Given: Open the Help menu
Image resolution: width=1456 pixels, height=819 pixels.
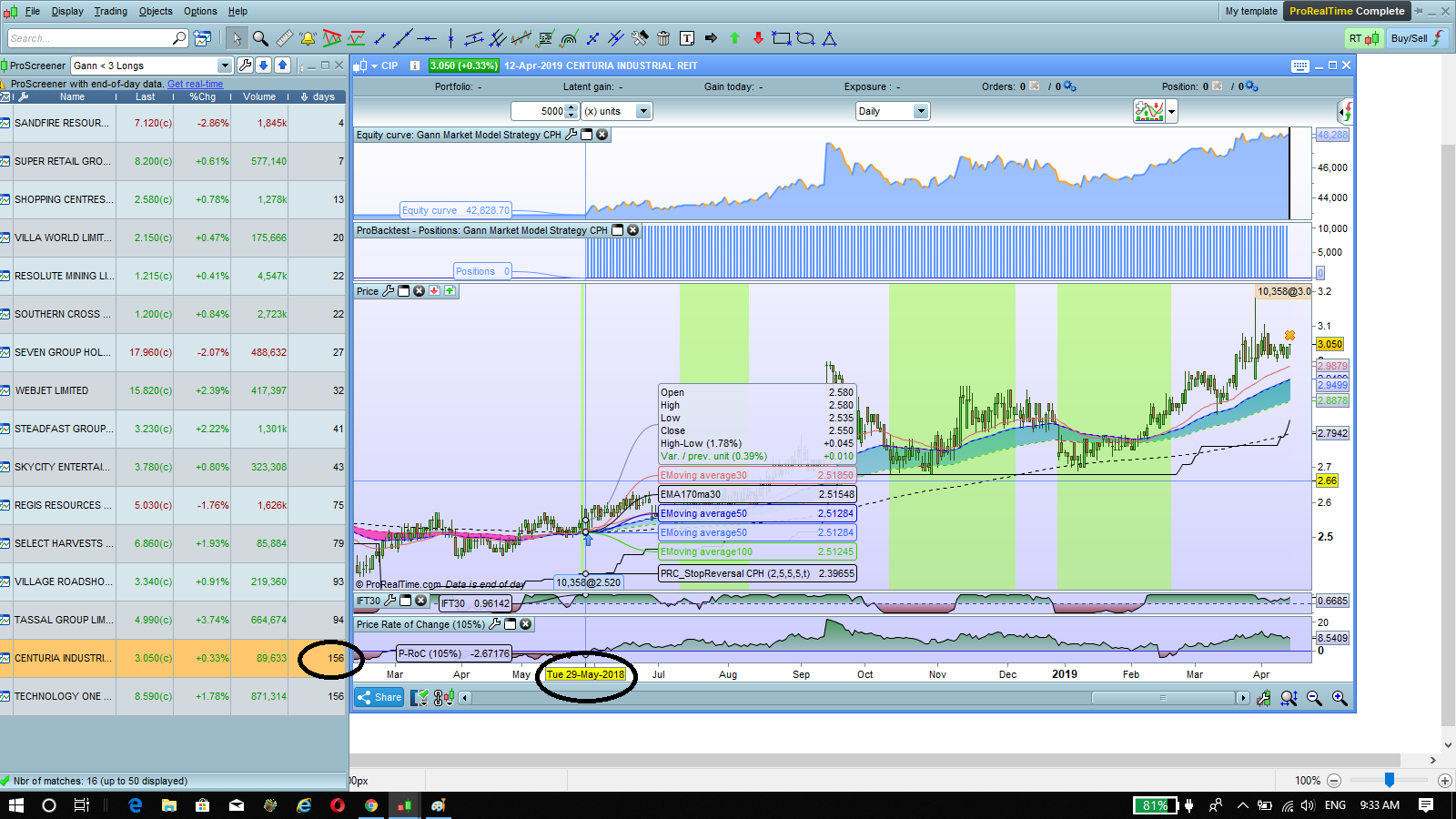Looking at the screenshot, I should pos(238,11).
